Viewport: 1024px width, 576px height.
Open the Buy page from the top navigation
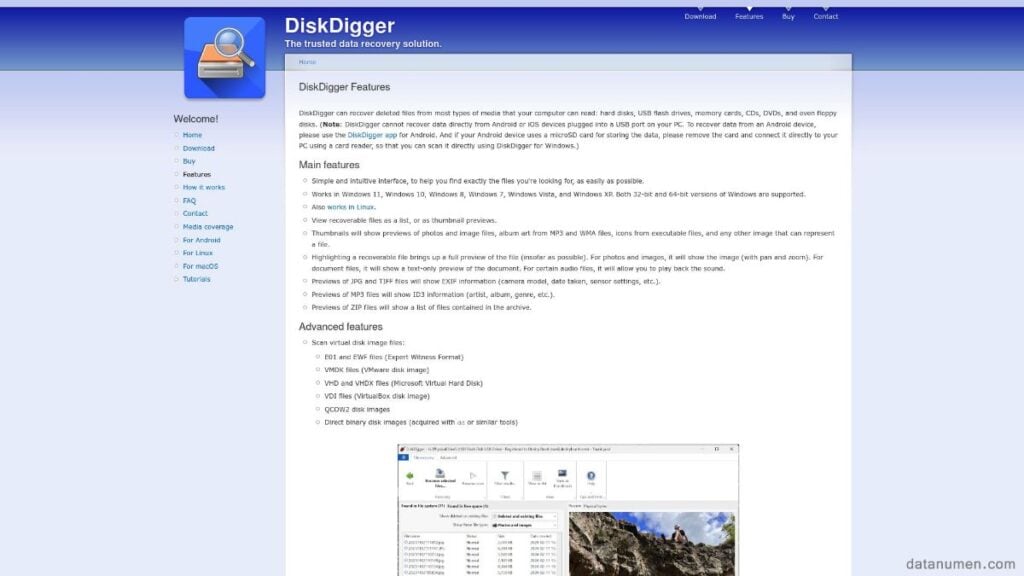(788, 16)
